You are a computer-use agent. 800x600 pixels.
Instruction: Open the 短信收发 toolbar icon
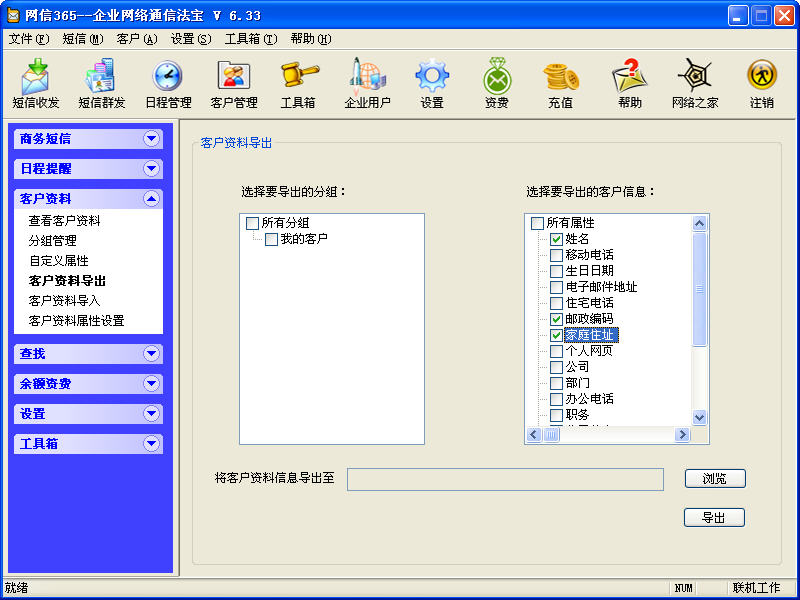(x=35, y=84)
